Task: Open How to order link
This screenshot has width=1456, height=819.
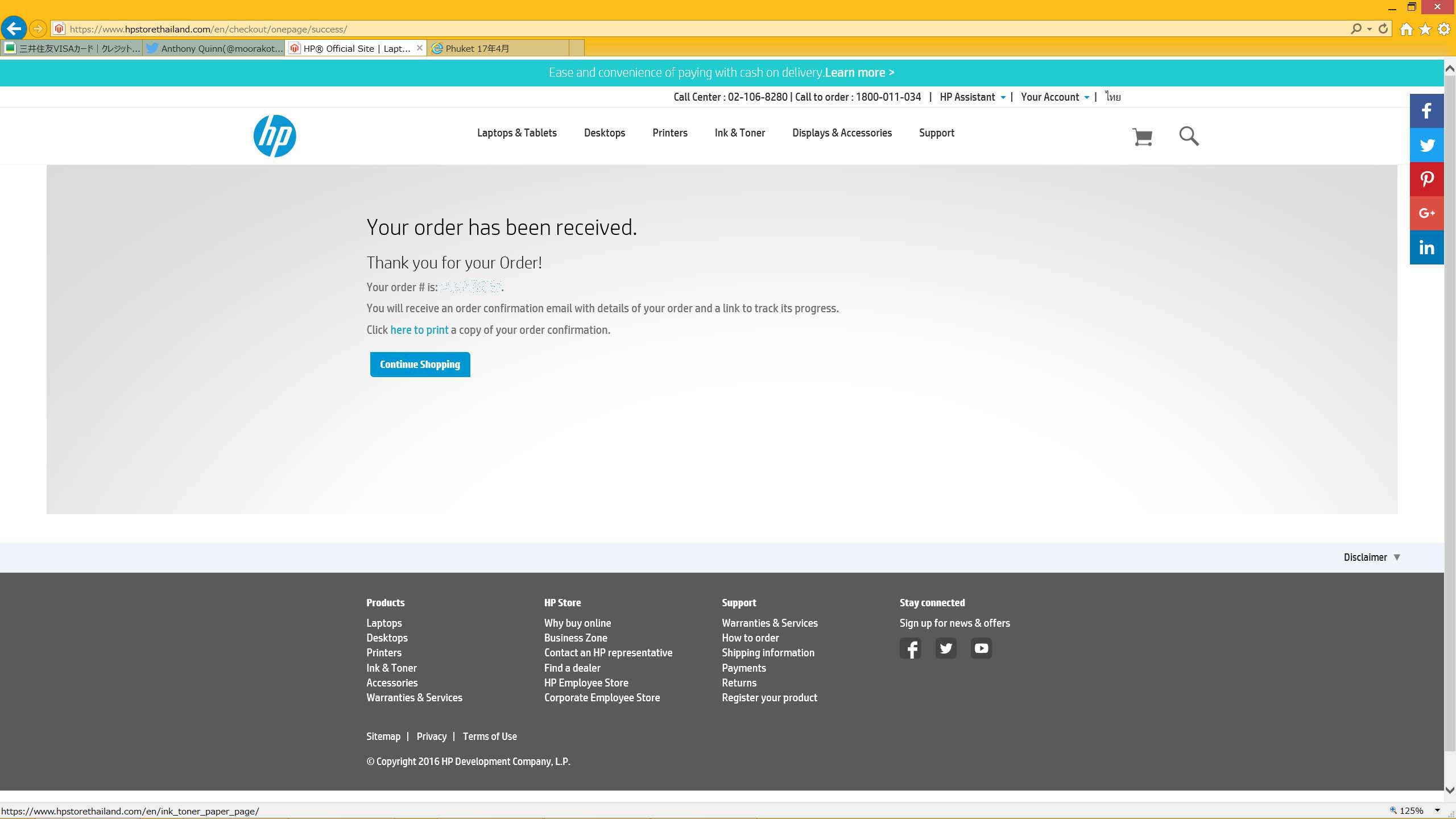Action: pyautogui.click(x=750, y=638)
